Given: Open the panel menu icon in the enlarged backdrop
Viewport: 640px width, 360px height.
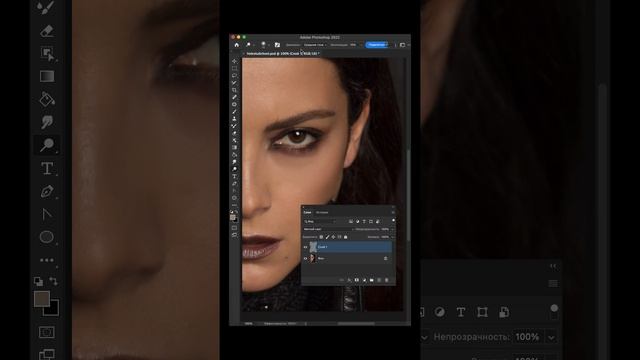Looking at the screenshot, I should 553,283.
